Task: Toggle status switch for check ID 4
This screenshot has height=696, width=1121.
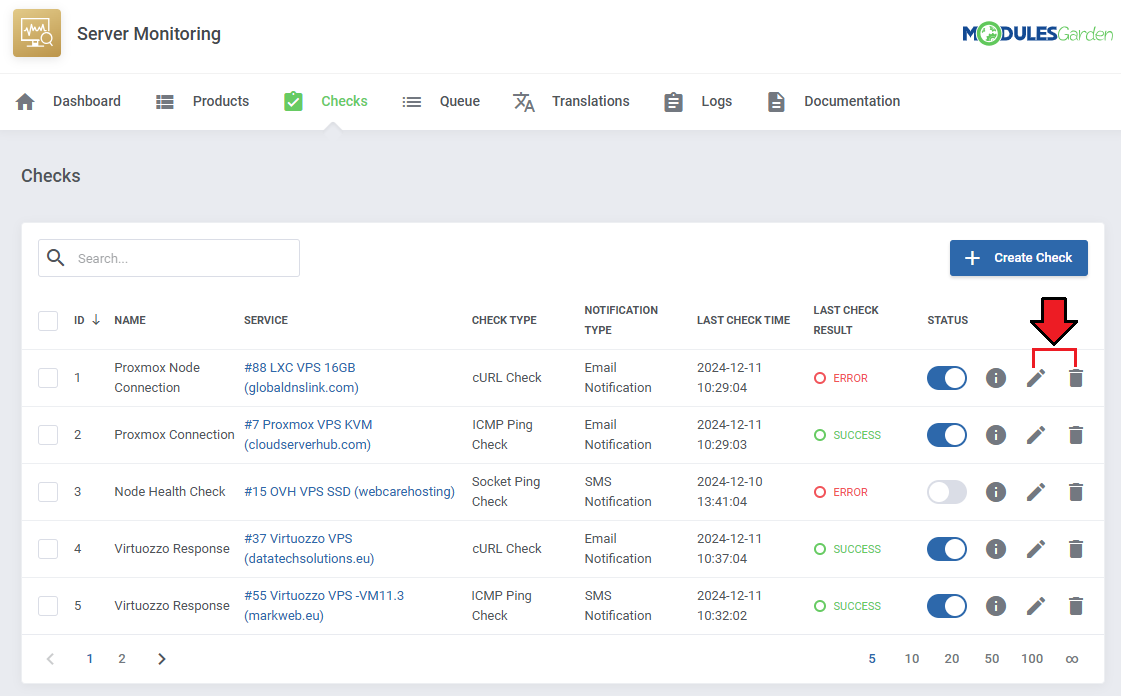Action: click(x=947, y=549)
